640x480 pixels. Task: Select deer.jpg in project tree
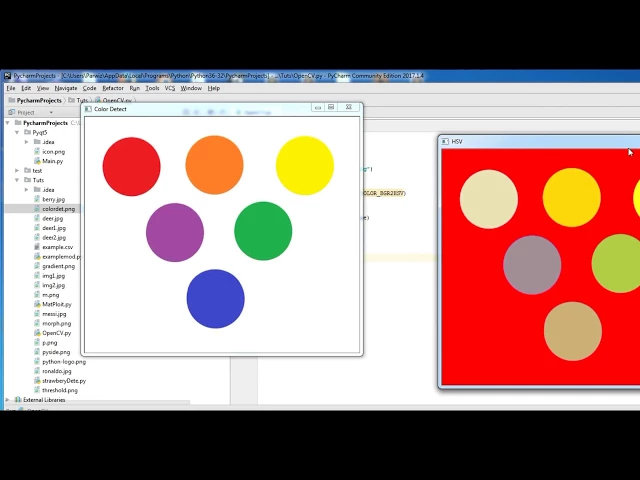pyautogui.click(x=53, y=218)
